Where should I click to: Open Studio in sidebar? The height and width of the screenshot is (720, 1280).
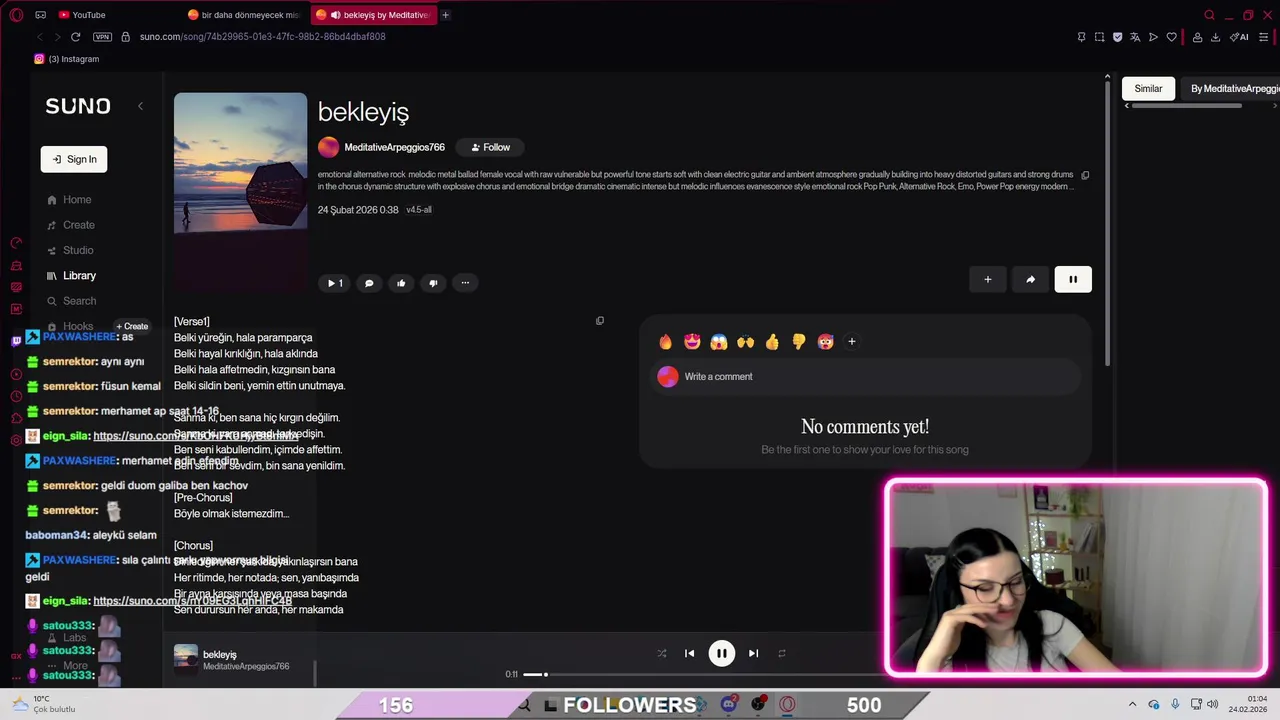70,250
